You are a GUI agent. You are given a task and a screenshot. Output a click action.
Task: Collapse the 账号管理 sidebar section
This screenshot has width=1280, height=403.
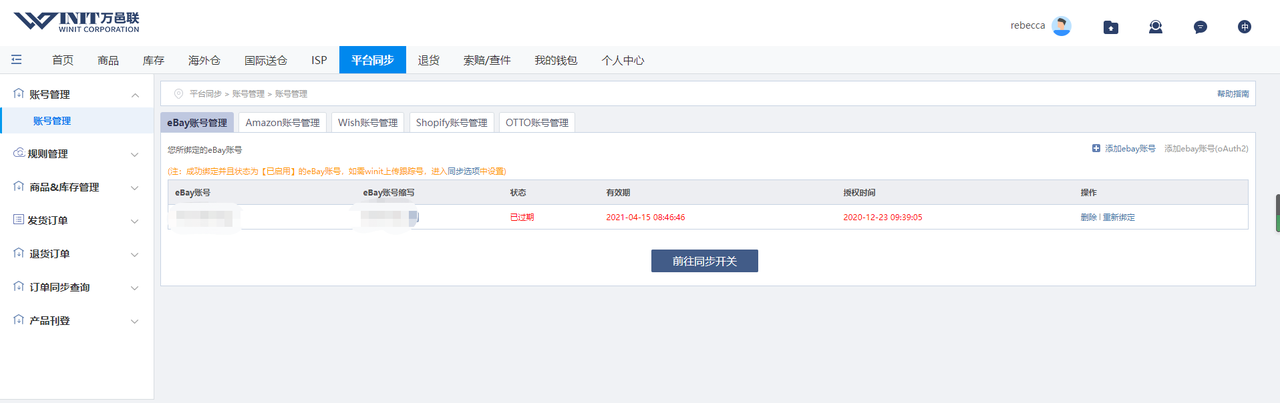pyautogui.click(x=135, y=95)
